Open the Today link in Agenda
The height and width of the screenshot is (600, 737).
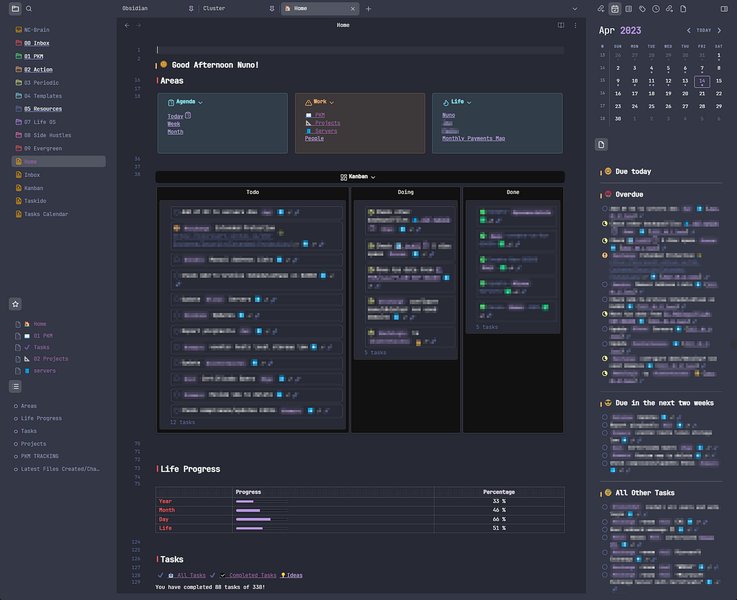[175, 116]
